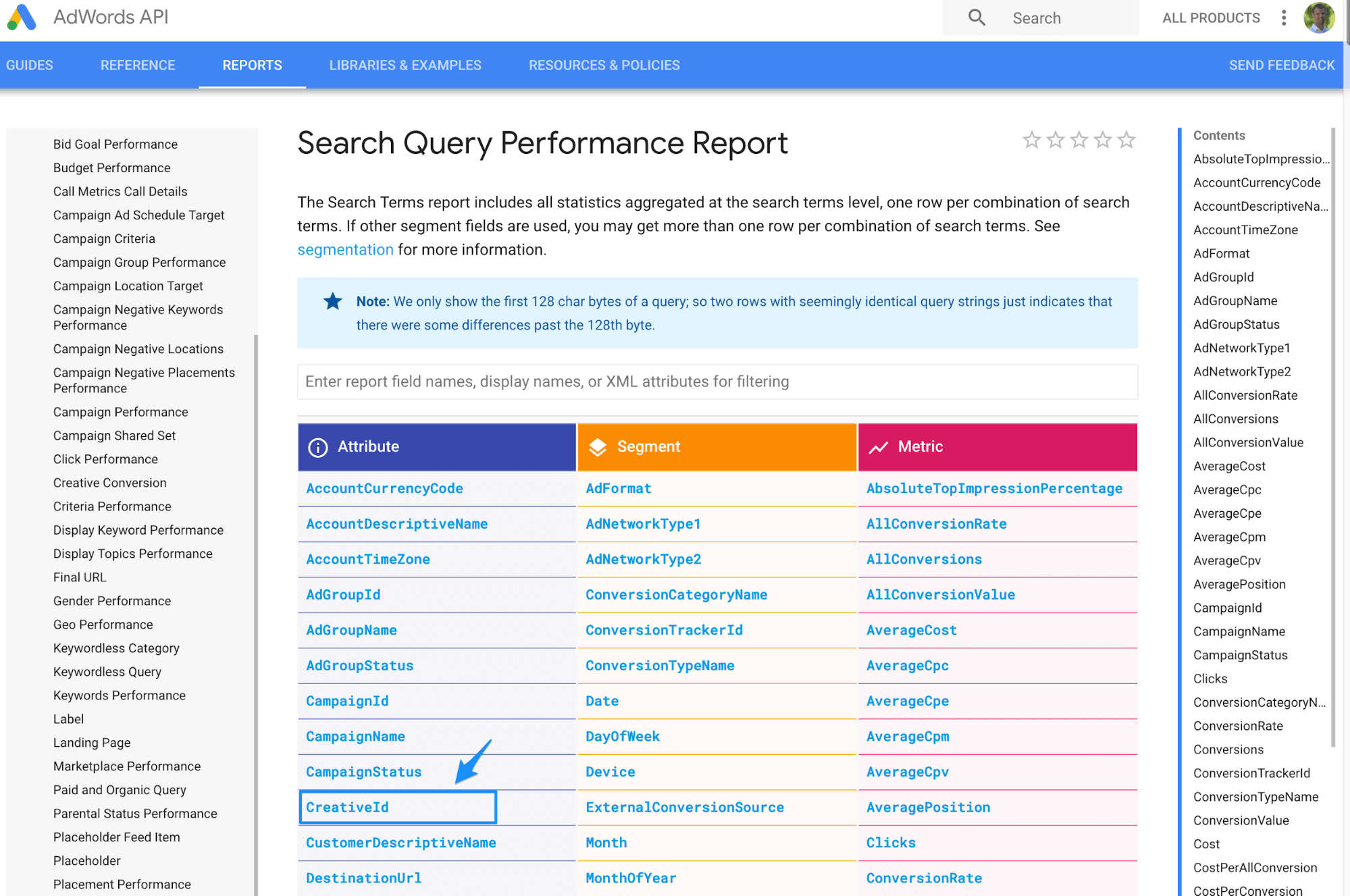Open the Date segment link

602,701
